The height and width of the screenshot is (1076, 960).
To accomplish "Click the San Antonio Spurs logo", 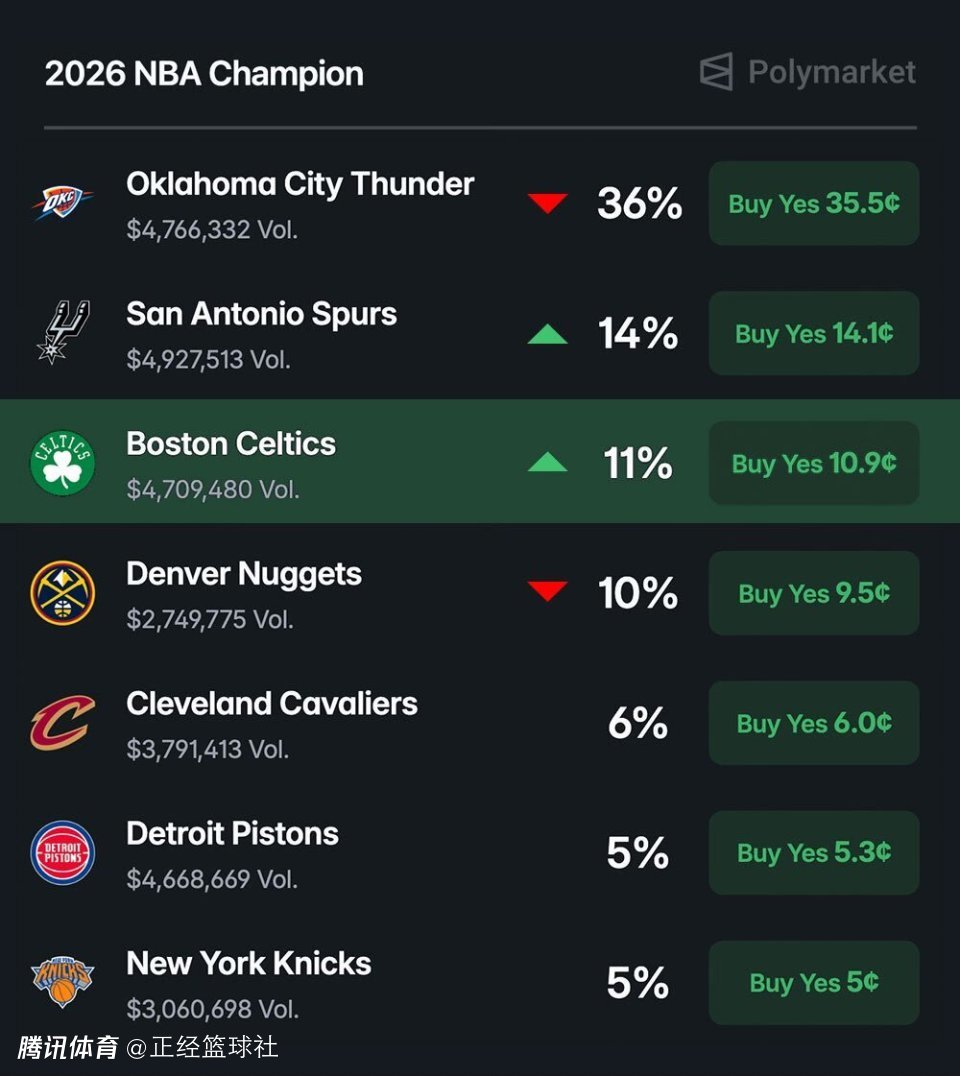I will (62, 333).
